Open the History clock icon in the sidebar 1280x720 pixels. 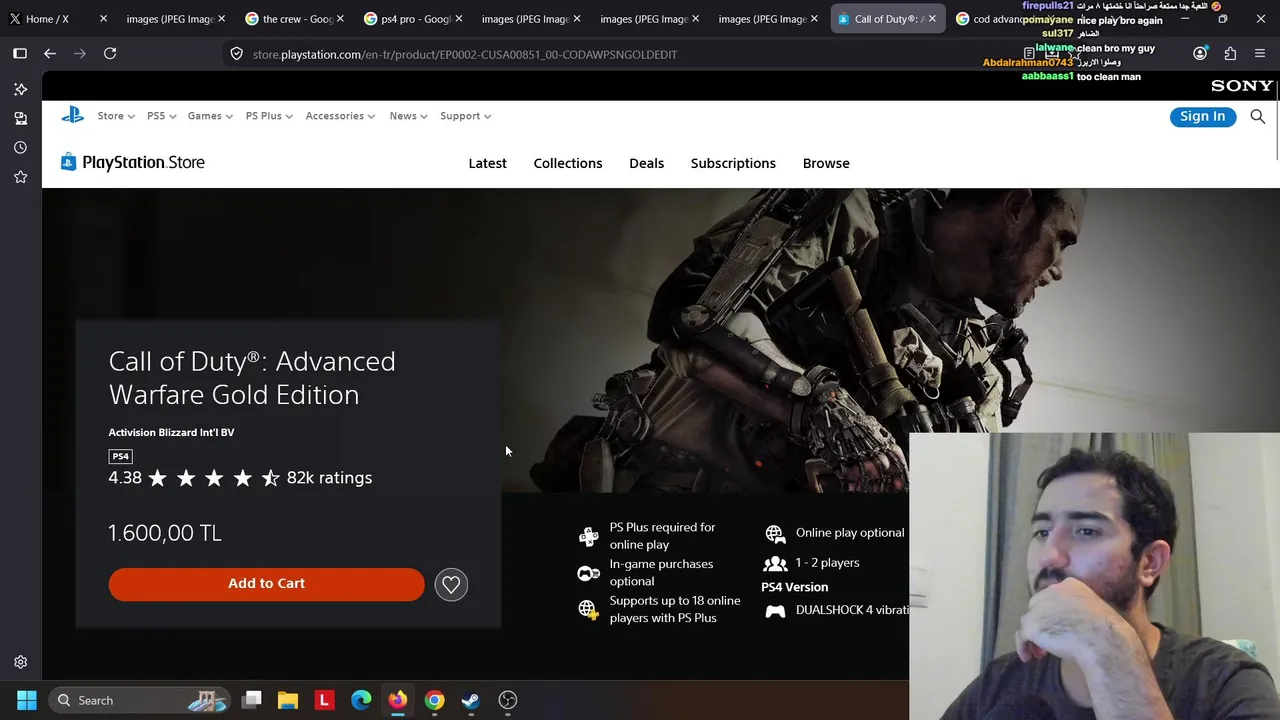pos(20,147)
